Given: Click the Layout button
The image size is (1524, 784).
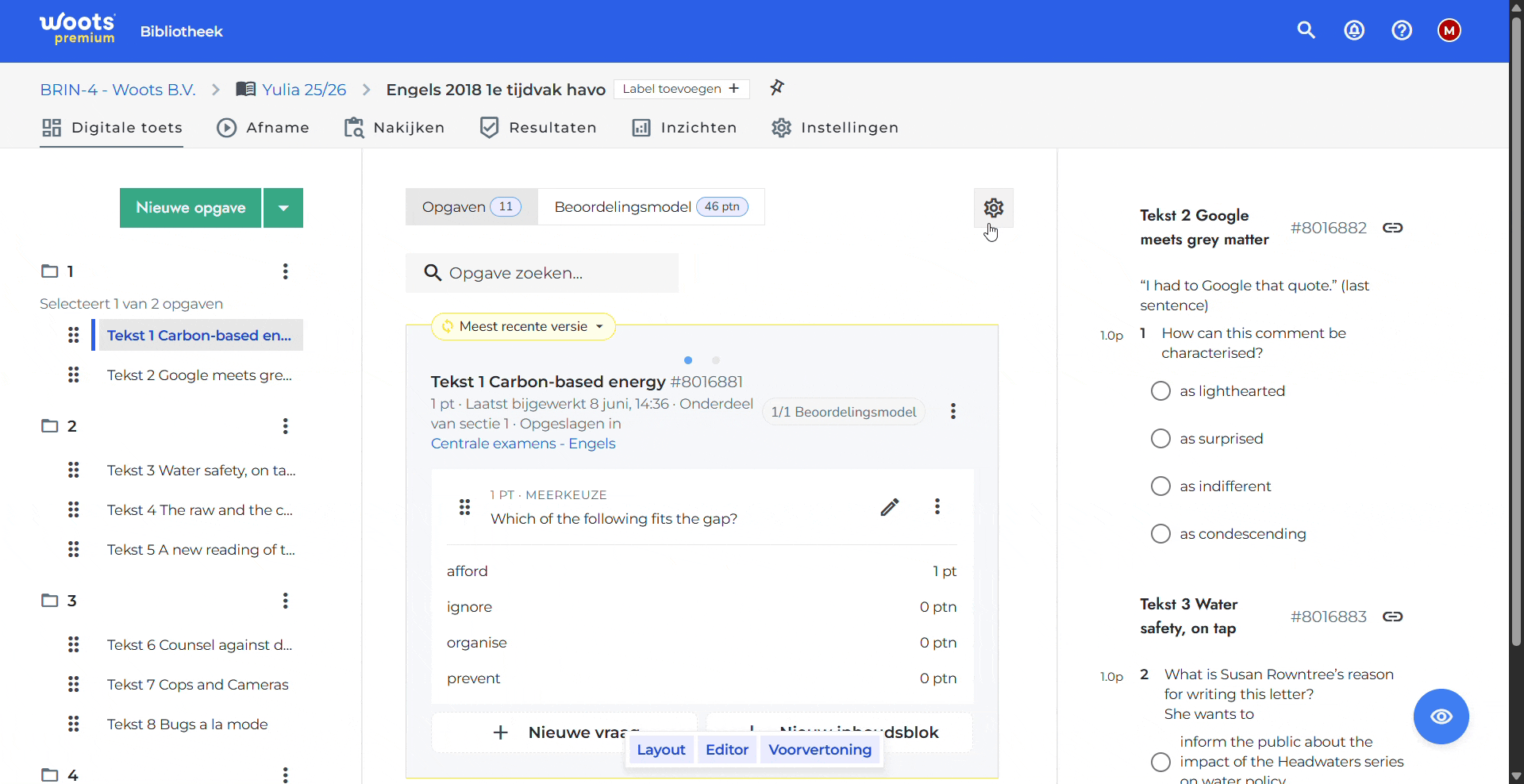Looking at the screenshot, I should (x=660, y=750).
